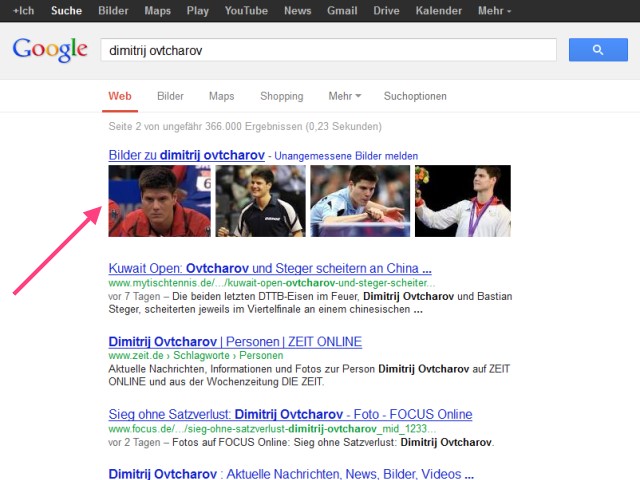Screen dimensions: 640x480
Task: Open the Aktuelle Nachrichten, News, Bilder, Videos result
Action: coord(291,474)
